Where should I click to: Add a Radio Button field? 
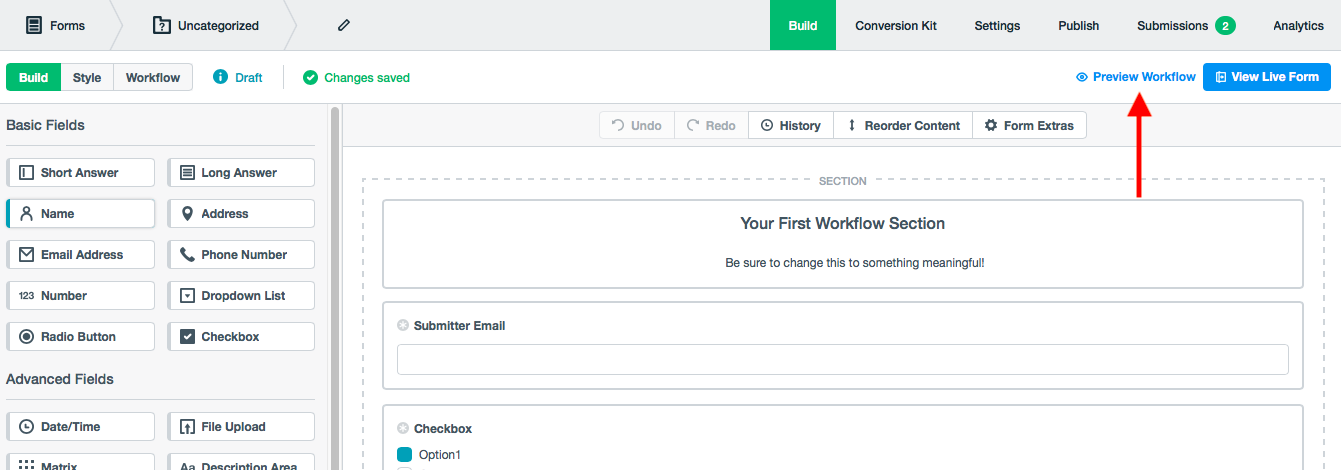(80, 337)
